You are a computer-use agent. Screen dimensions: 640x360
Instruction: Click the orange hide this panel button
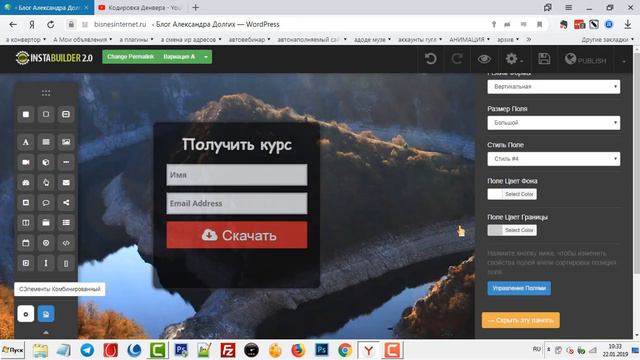(521, 320)
